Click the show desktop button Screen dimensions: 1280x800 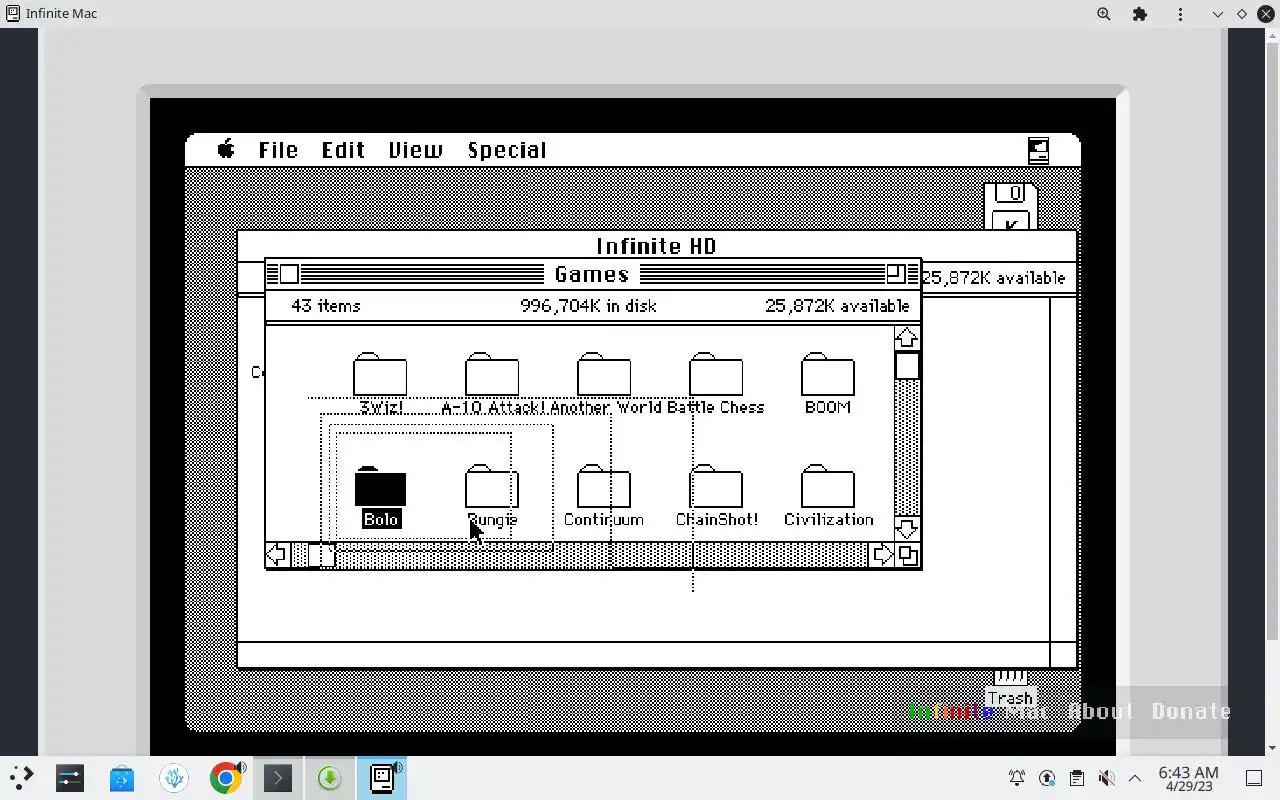coord(1254,778)
